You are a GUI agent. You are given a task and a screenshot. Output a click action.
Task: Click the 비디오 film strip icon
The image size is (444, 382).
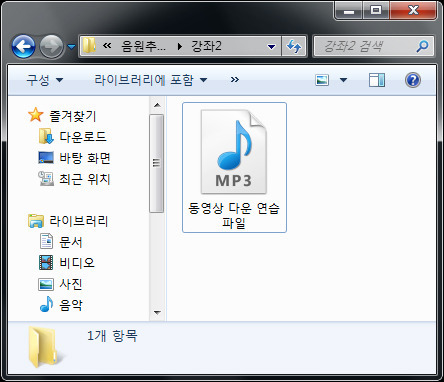(46, 263)
